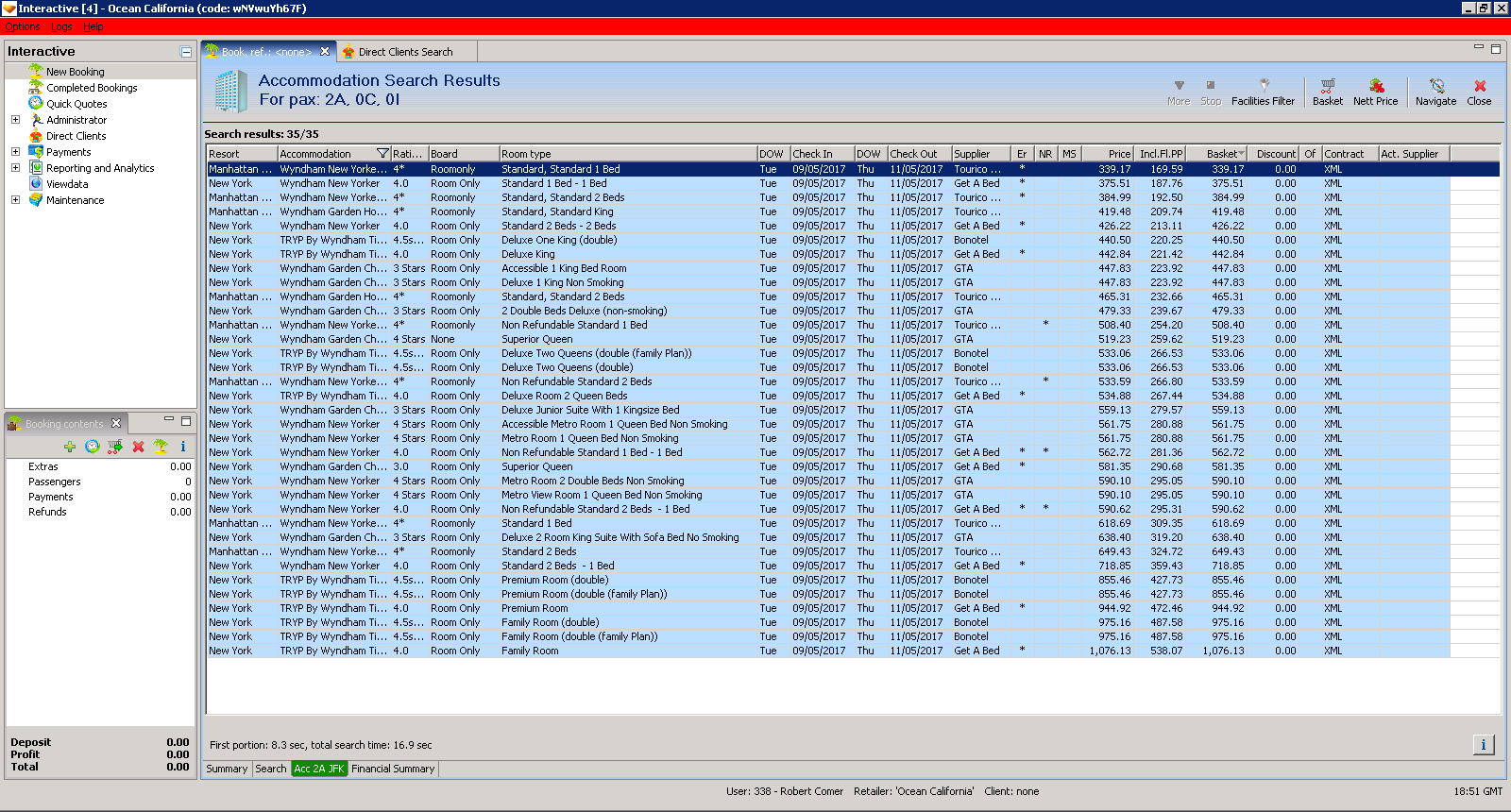Screen dimensions: 1511x812
Task: Sort by the Check In column header
Action: coord(823,154)
